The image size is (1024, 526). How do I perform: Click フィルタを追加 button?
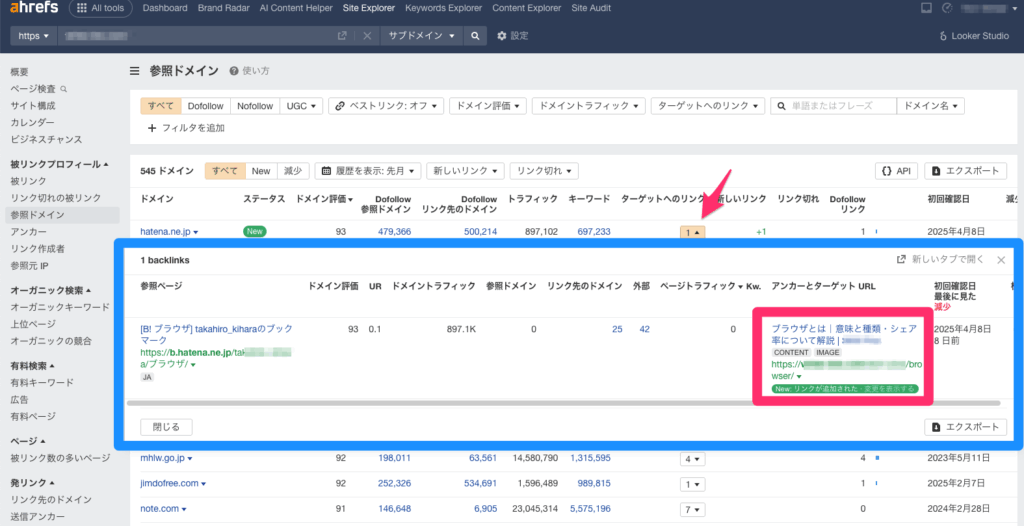[x=186, y=128]
